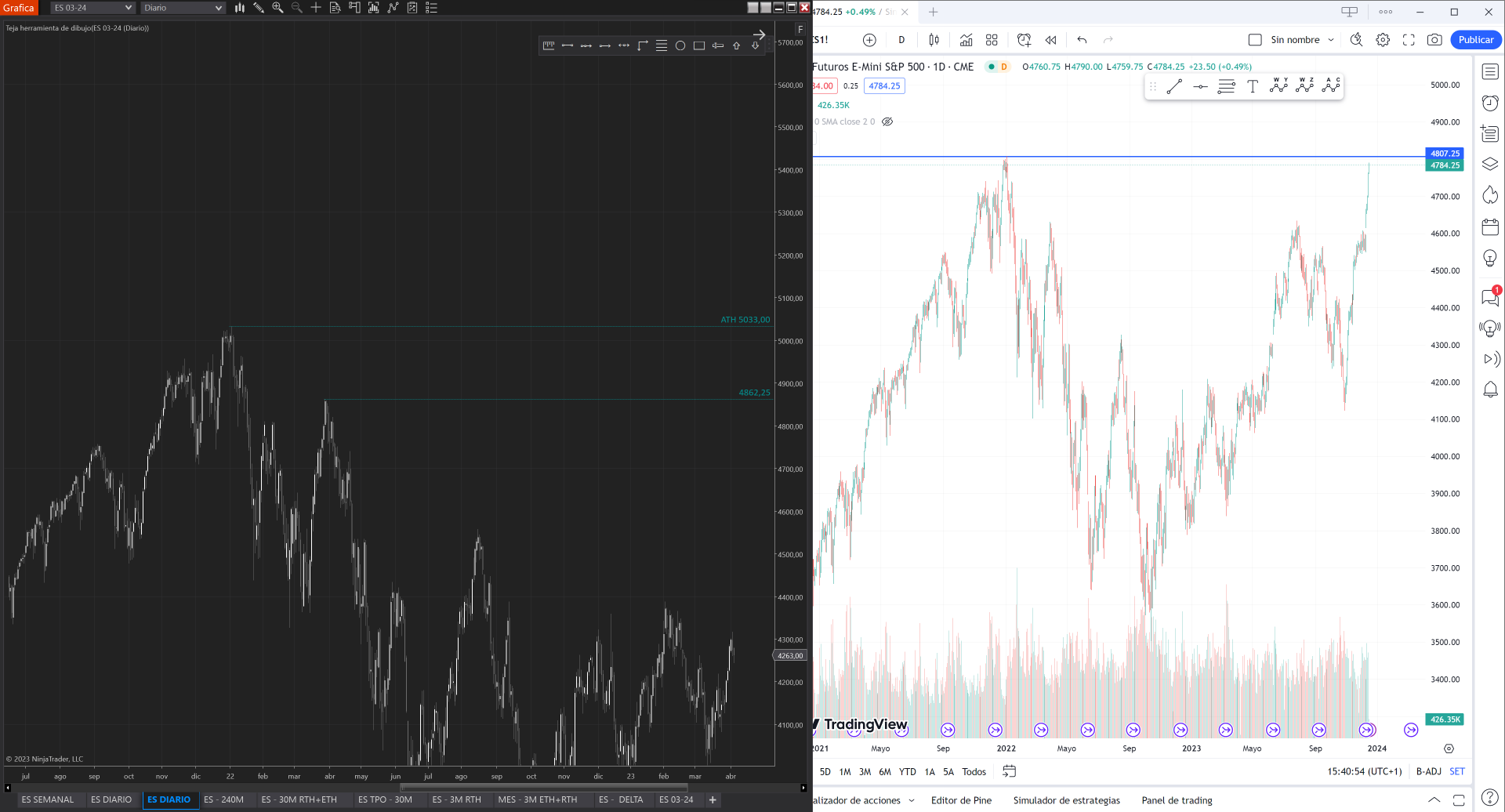
Task: Set chart range to YTD
Action: tap(907, 772)
